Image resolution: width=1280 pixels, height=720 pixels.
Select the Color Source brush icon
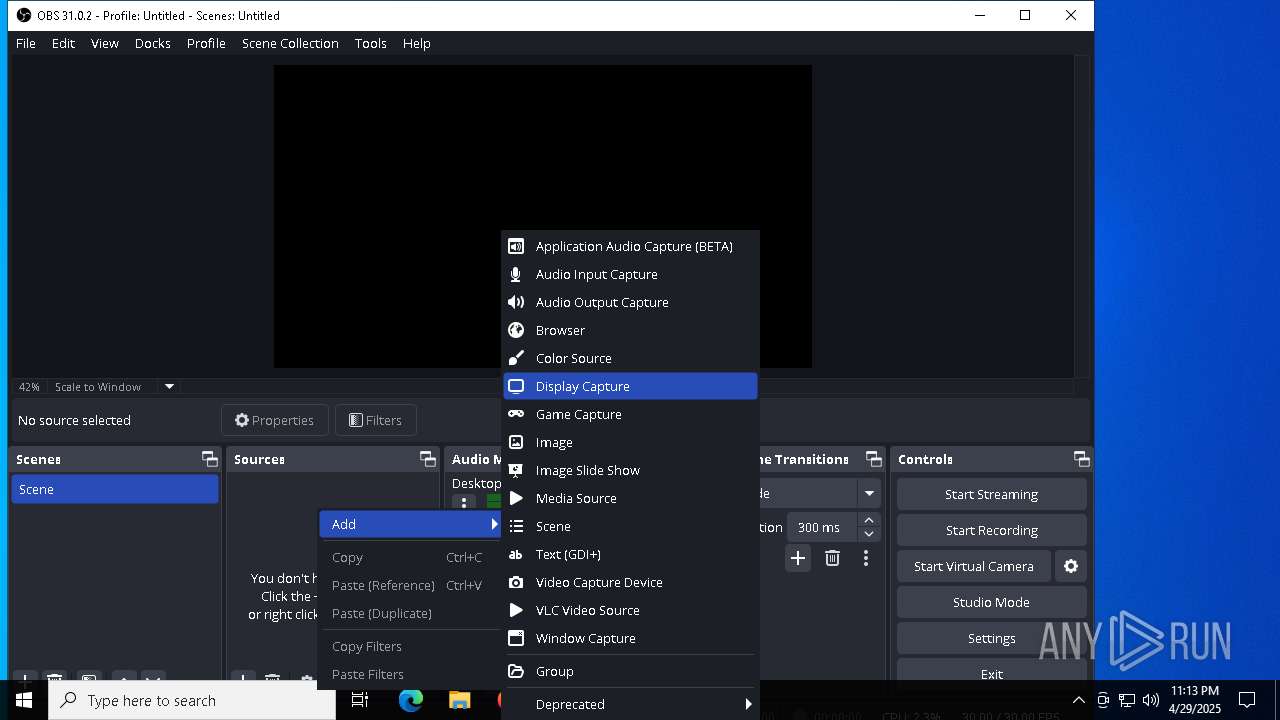click(x=516, y=358)
